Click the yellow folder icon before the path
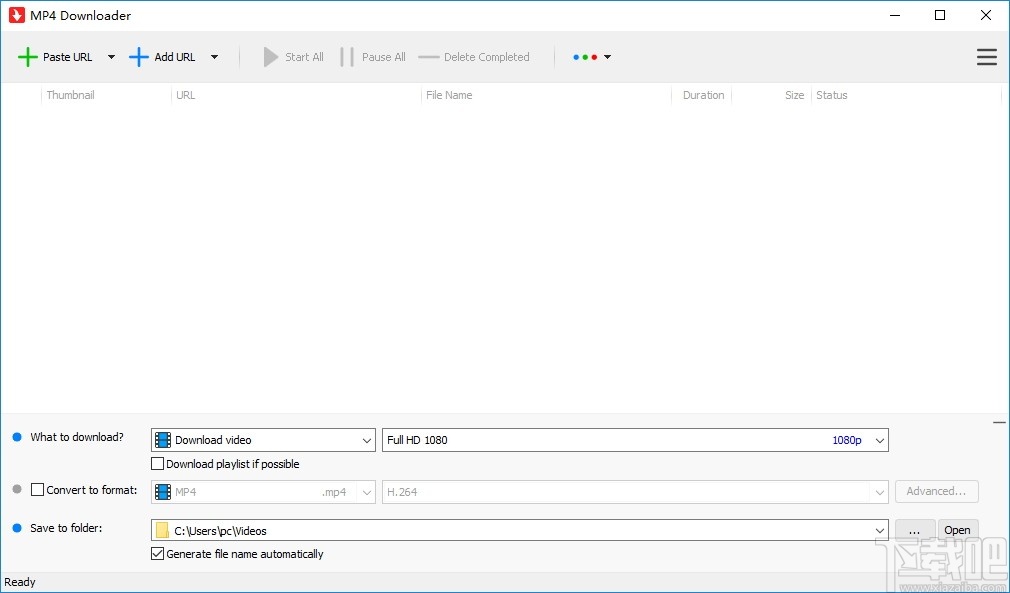The width and height of the screenshot is (1010, 593). [162, 530]
